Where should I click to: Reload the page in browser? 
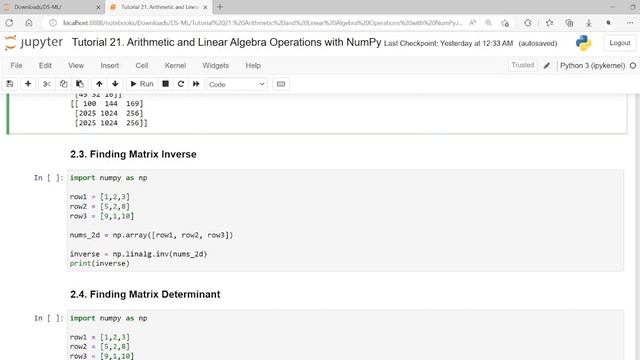click(x=9, y=23)
